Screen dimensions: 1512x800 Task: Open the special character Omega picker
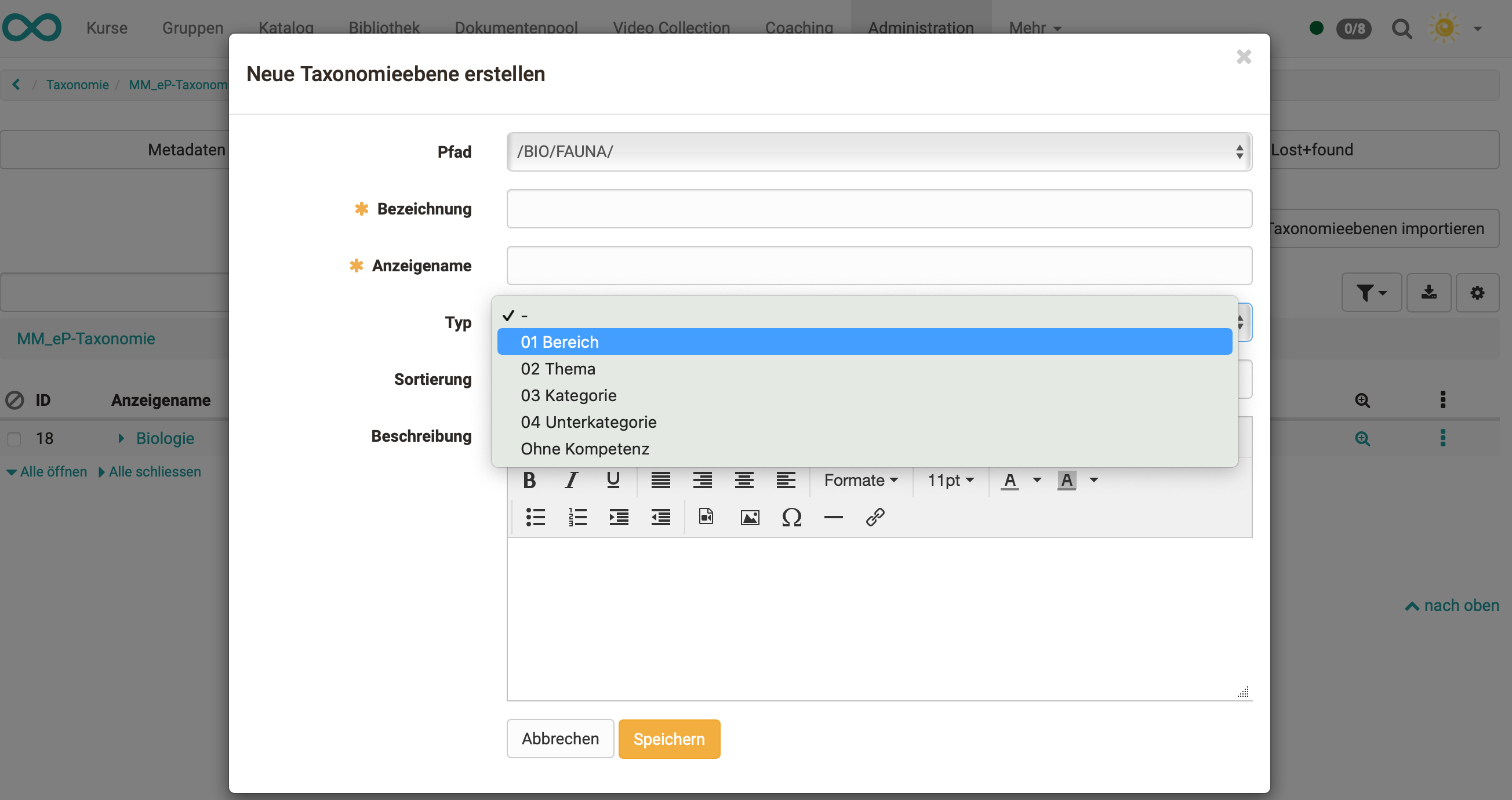[791, 517]
